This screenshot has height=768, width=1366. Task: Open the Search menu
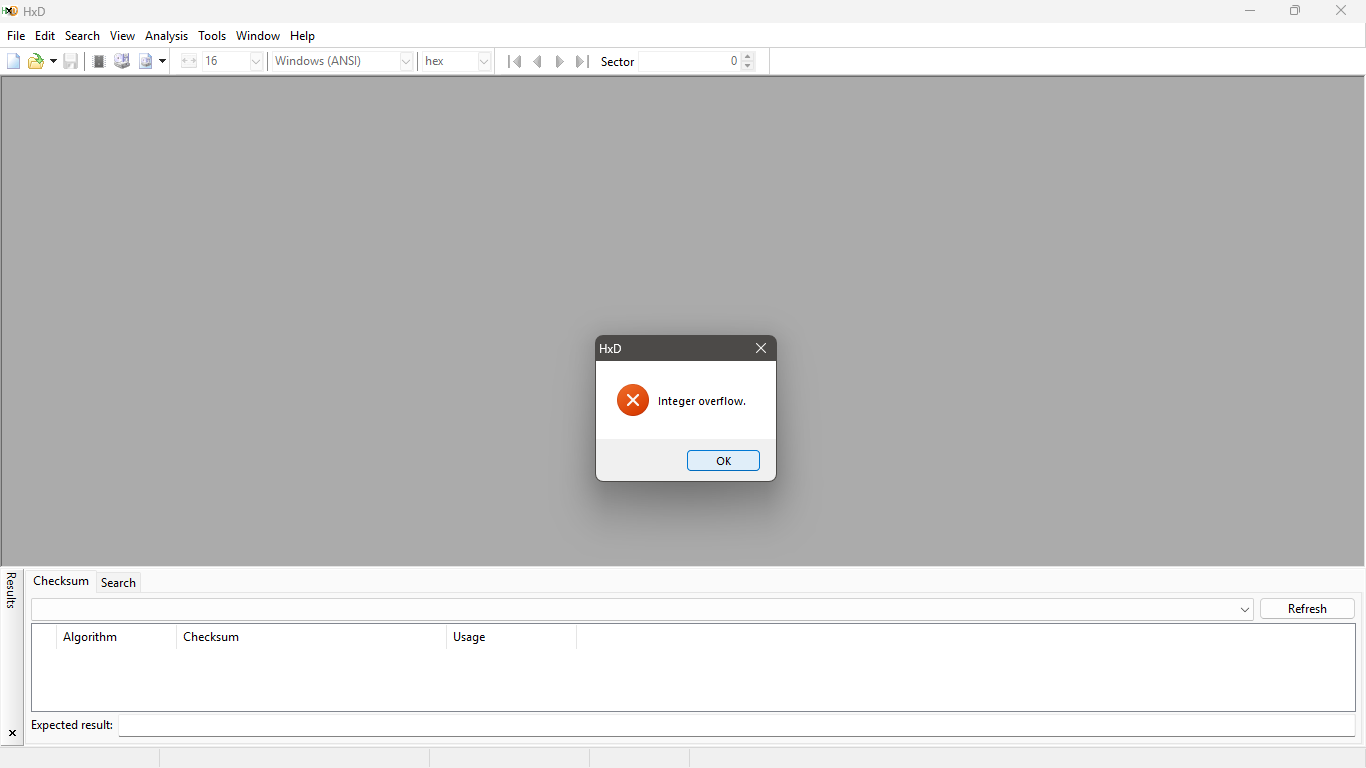(82, 35)
